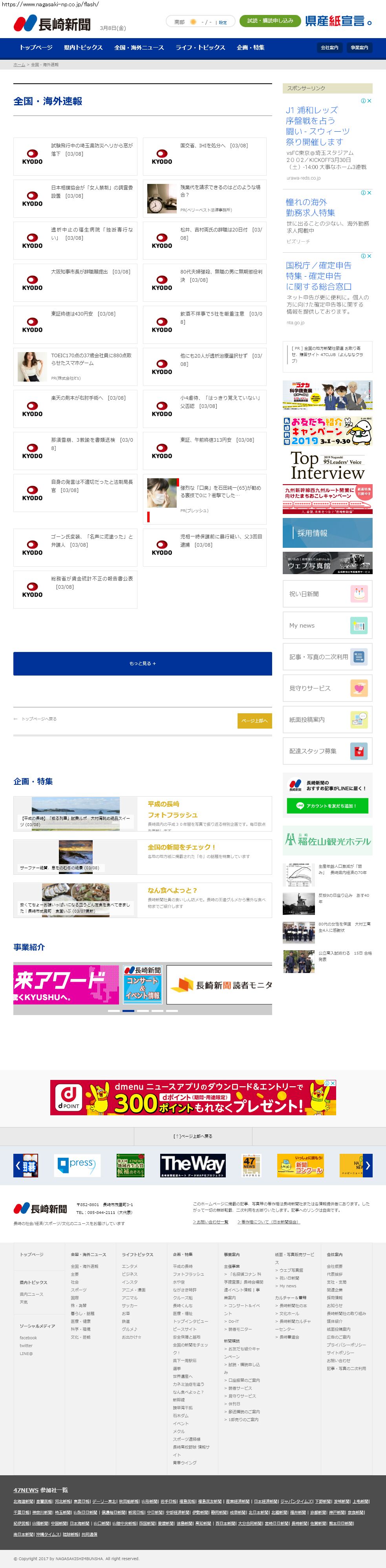Viewport: 386px width, 1568px height.
Task: Open the 平成の長崎 フォトフラッシュ feature
Action: pyautogui.click(x=142, y=813)
